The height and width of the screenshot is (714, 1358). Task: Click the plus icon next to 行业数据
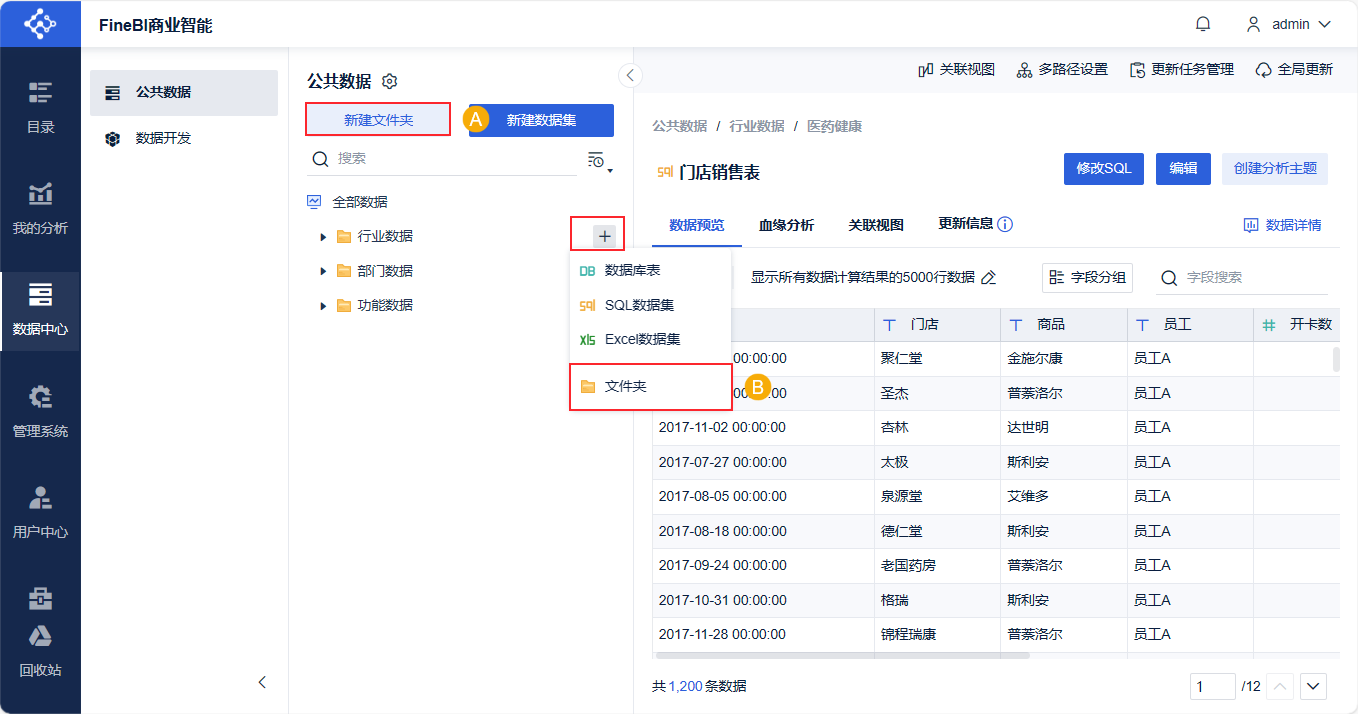(x=604, y=236)
